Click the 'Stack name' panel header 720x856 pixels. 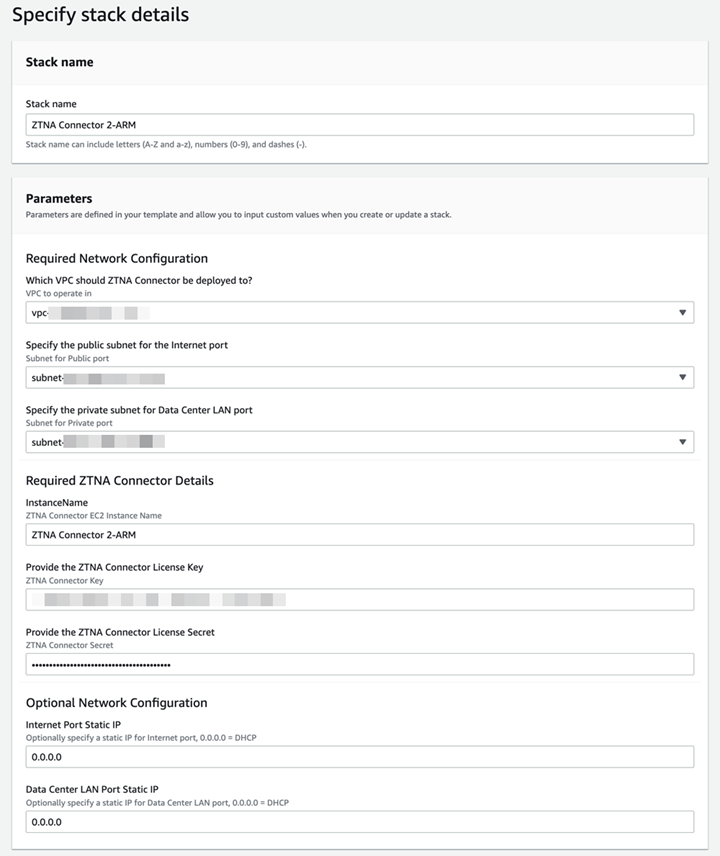click(x=59, y=62)
